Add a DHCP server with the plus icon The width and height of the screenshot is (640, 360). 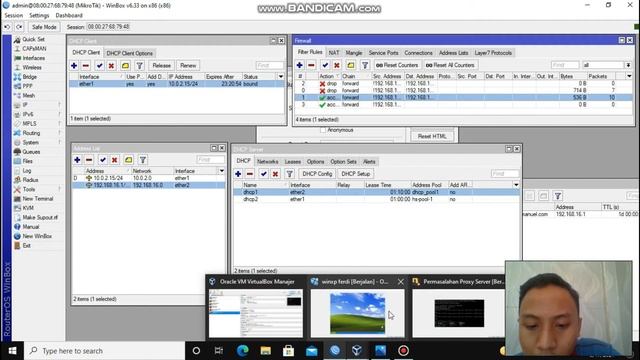(x=238, y=174)
